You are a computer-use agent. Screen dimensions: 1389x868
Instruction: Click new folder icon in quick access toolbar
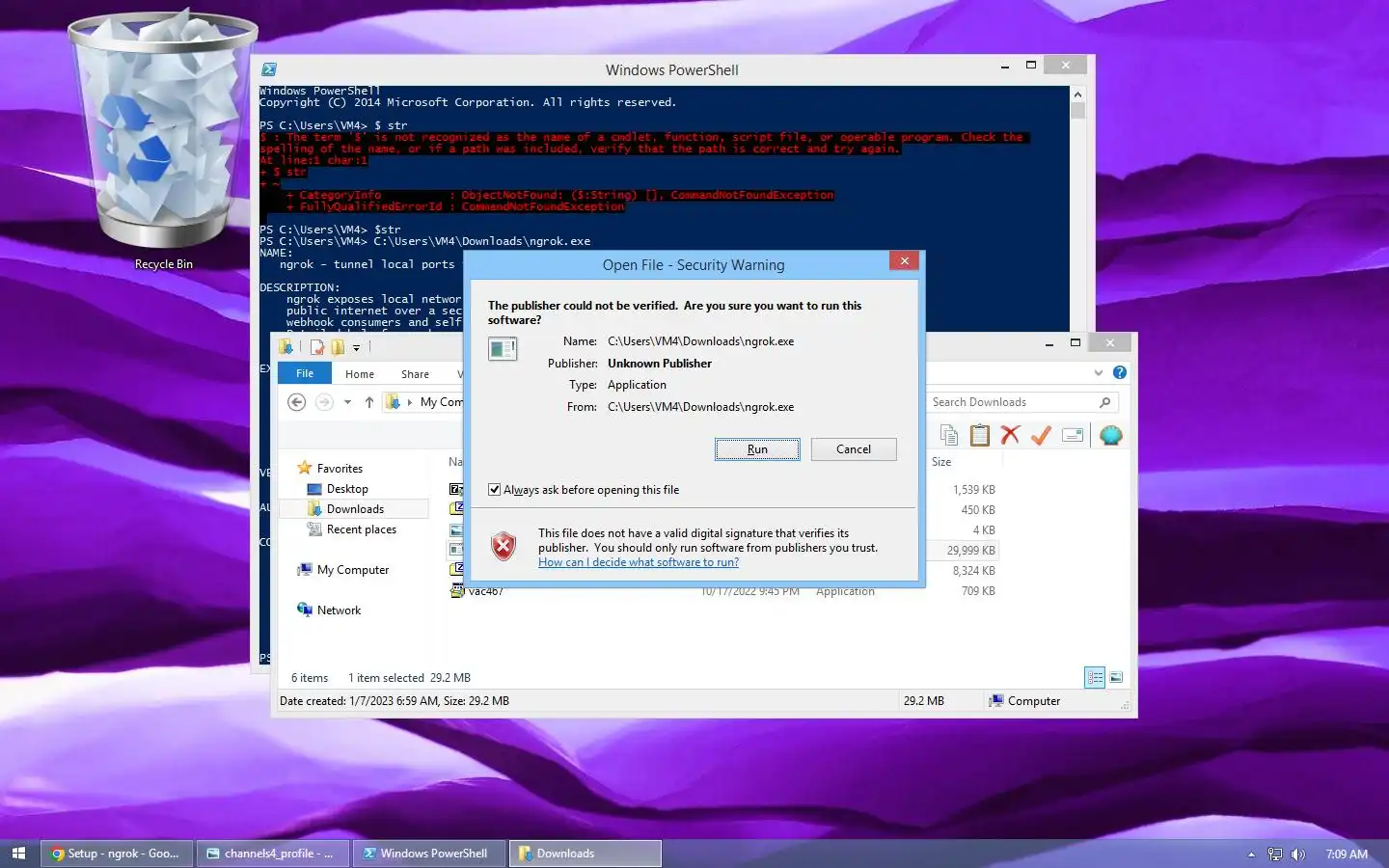338,347
